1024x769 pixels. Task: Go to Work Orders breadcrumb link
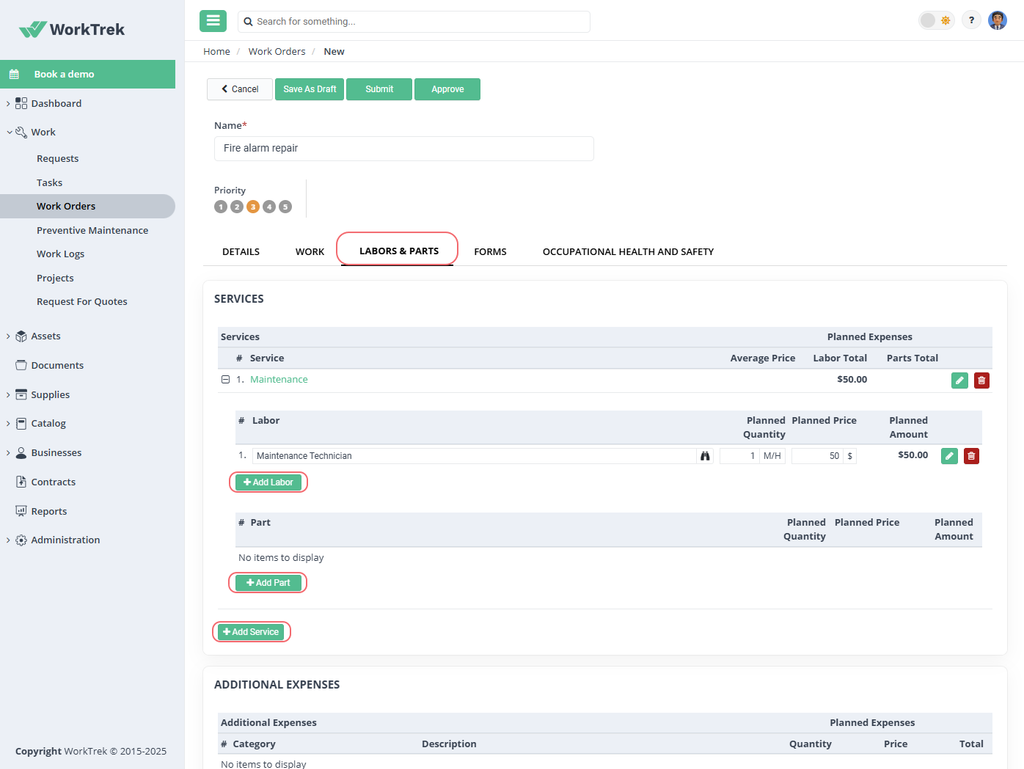tap(276, 52)
